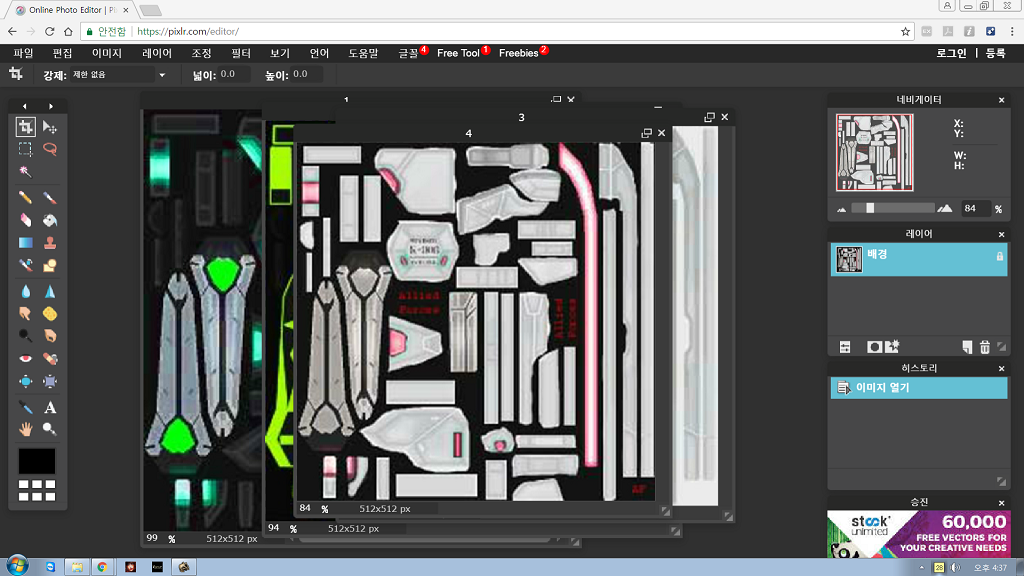Open the Freebies menu
Image resolution: width=1024 pixels, height=576 pixels.
(x=519, y=53)
